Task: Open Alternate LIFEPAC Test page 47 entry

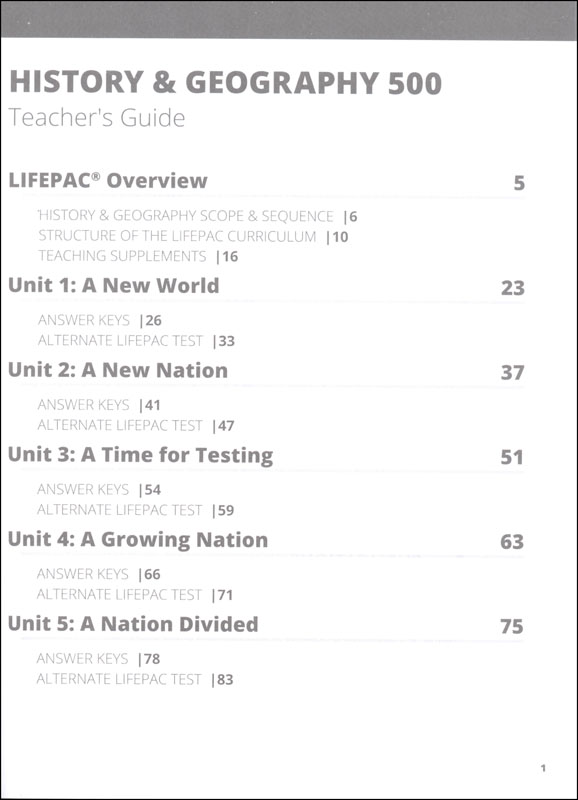Action: pos(136,426)
